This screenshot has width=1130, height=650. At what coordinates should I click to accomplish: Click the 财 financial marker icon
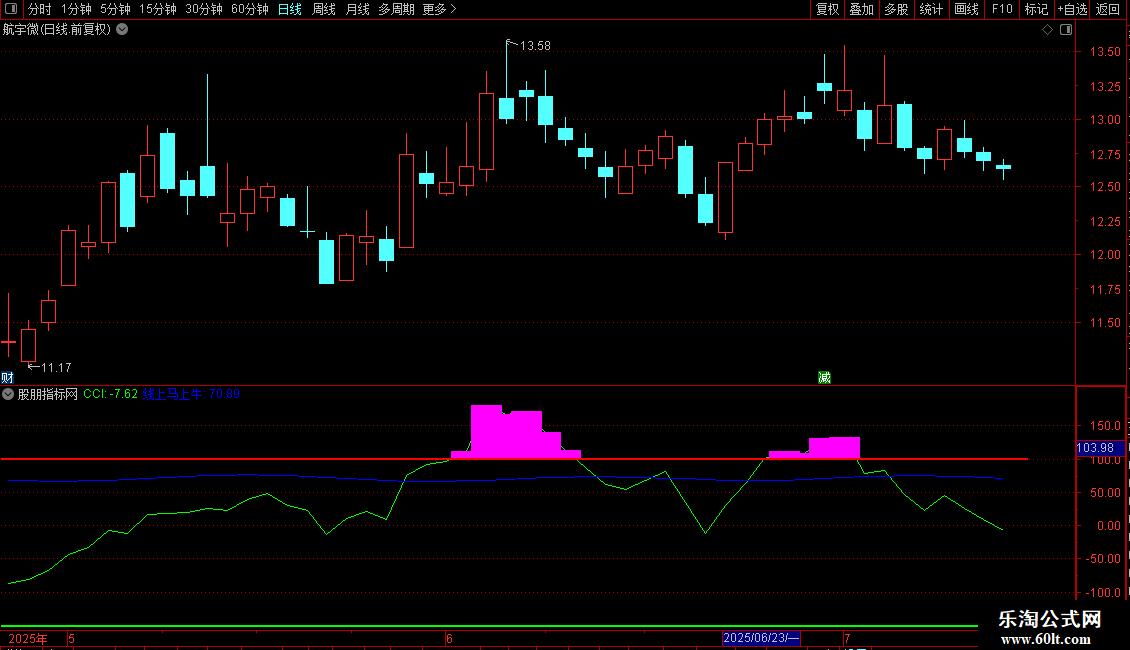[x=7, y=378]
